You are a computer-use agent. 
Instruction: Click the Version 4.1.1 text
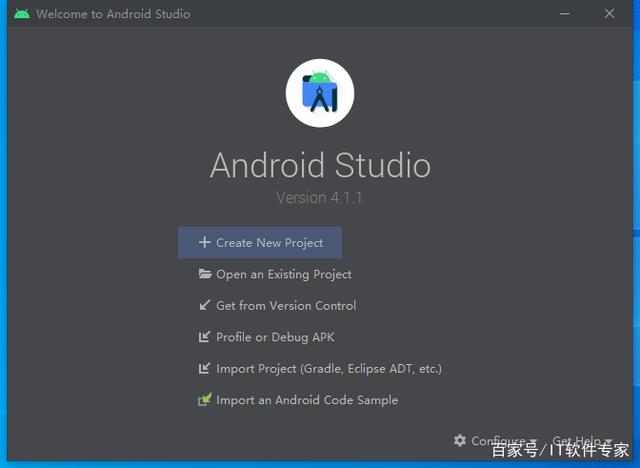click(x=319, y=198)
